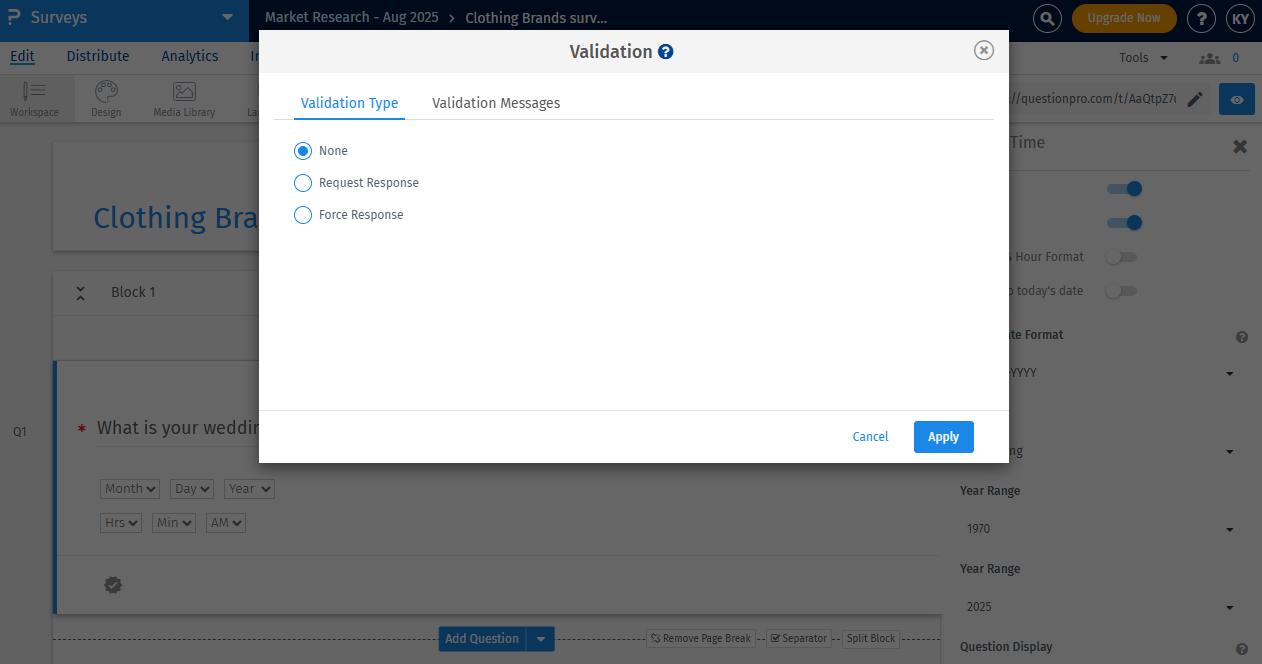Open search using the magnifier icon
The width and height of the screenshot is (1262, 664).
1046,18
